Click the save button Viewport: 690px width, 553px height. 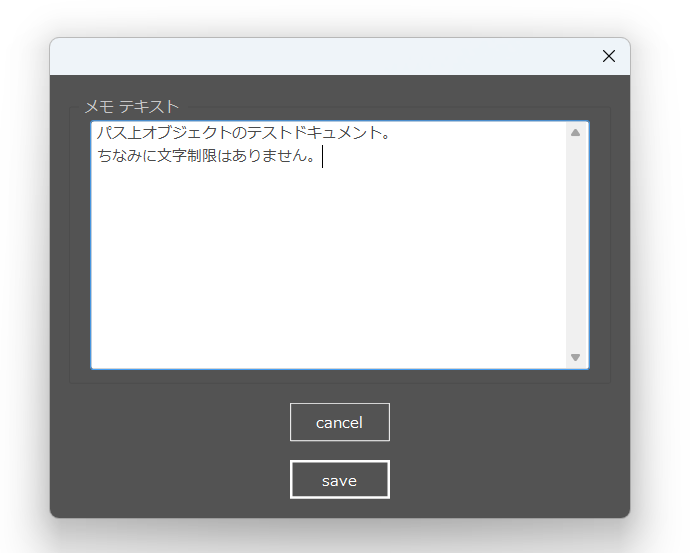[x=340, y=480]
